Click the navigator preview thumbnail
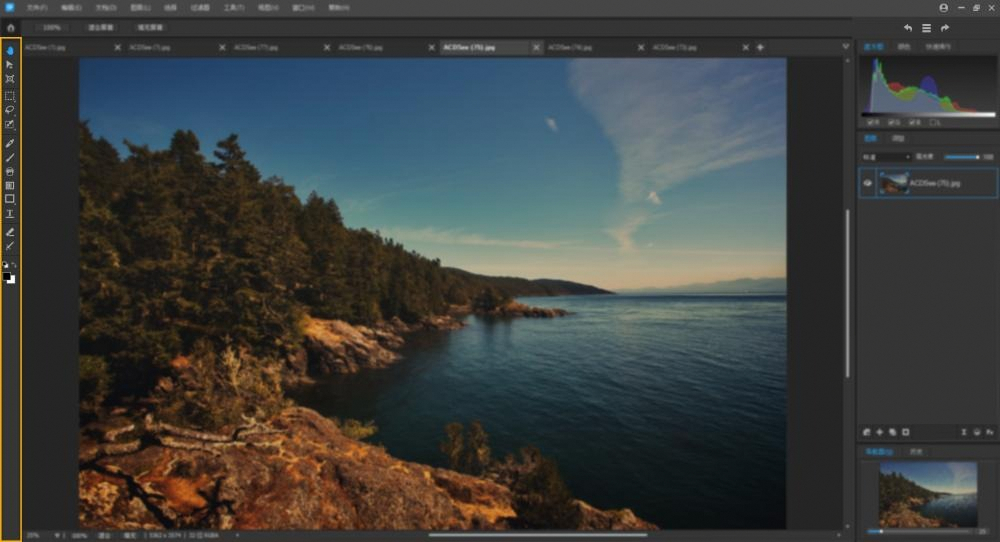 tap(928, 494)
